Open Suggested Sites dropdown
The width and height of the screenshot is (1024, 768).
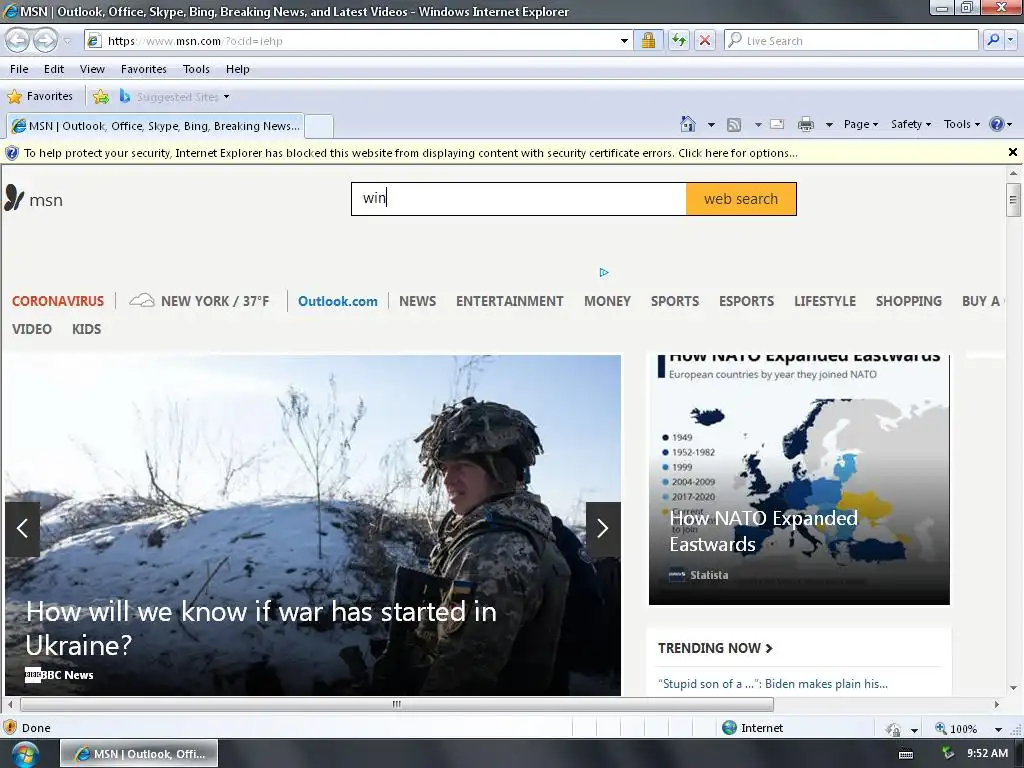[x=174, y=97]
